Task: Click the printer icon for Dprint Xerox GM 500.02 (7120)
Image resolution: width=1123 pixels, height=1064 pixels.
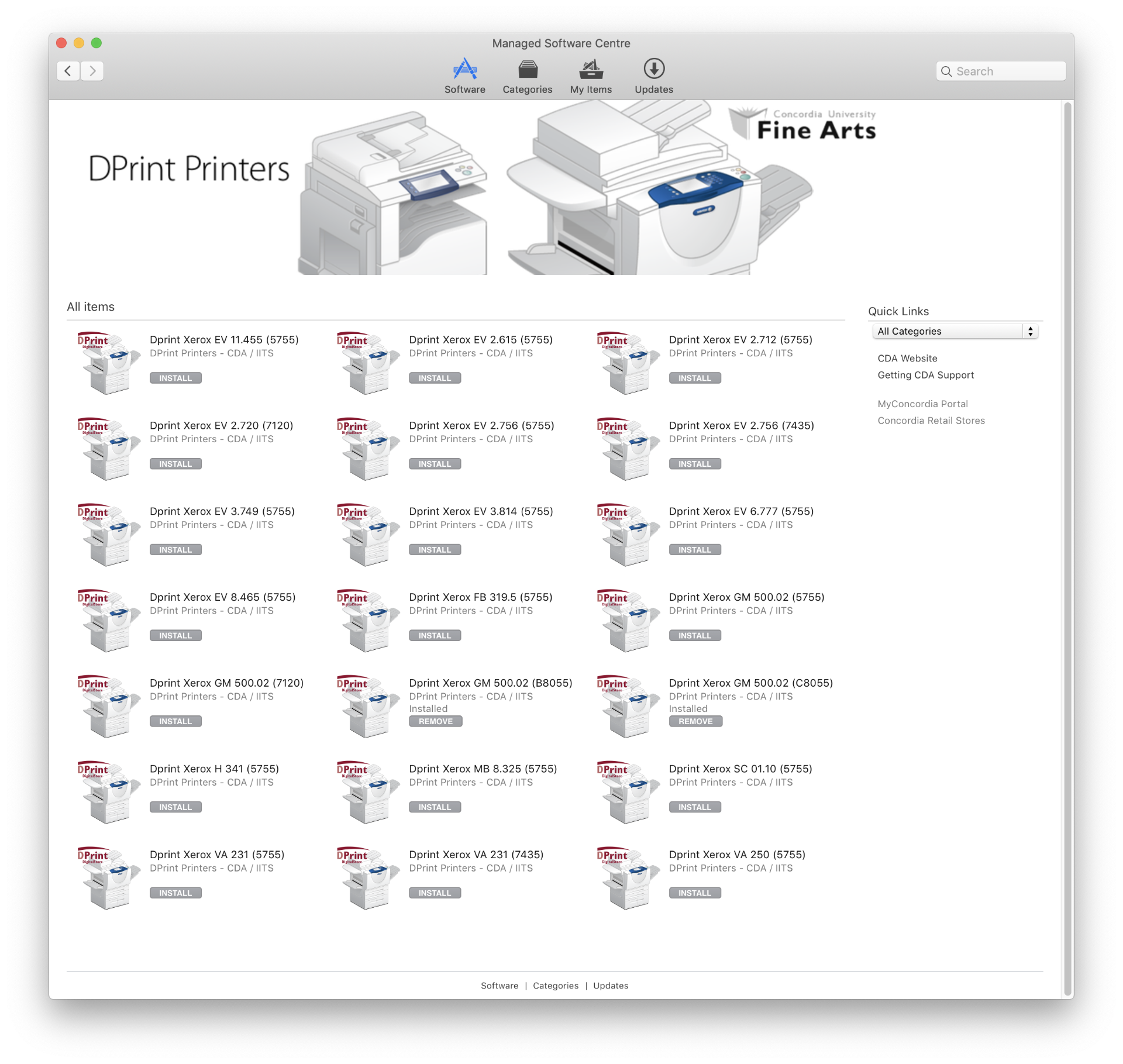Action: coord(108,706)
